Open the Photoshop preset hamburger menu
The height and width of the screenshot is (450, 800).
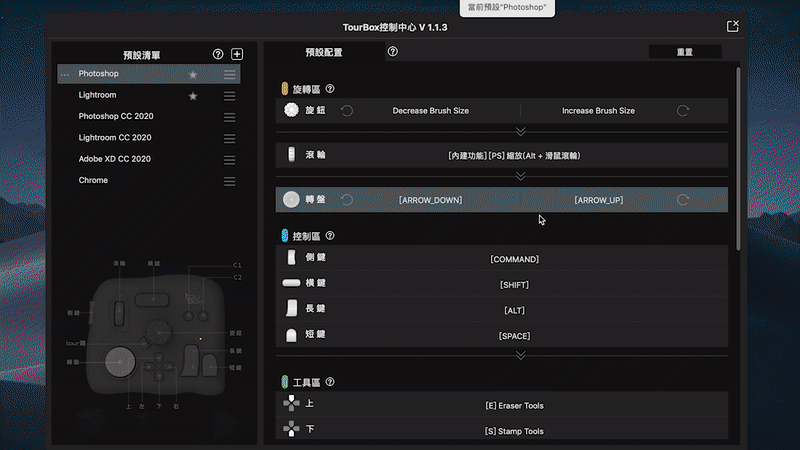click(230, 74)
